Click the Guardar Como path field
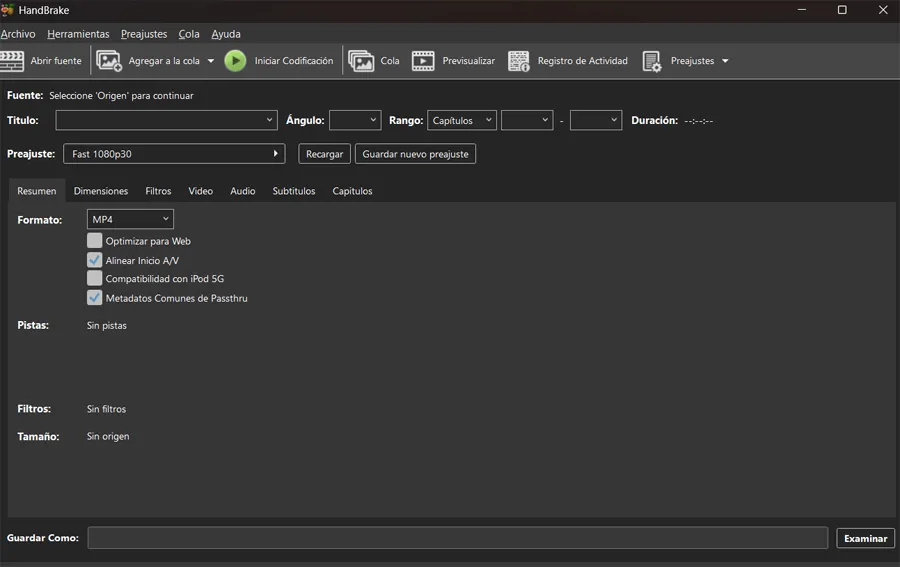Viewport: 900px width, 567px height. coord(457,538)
